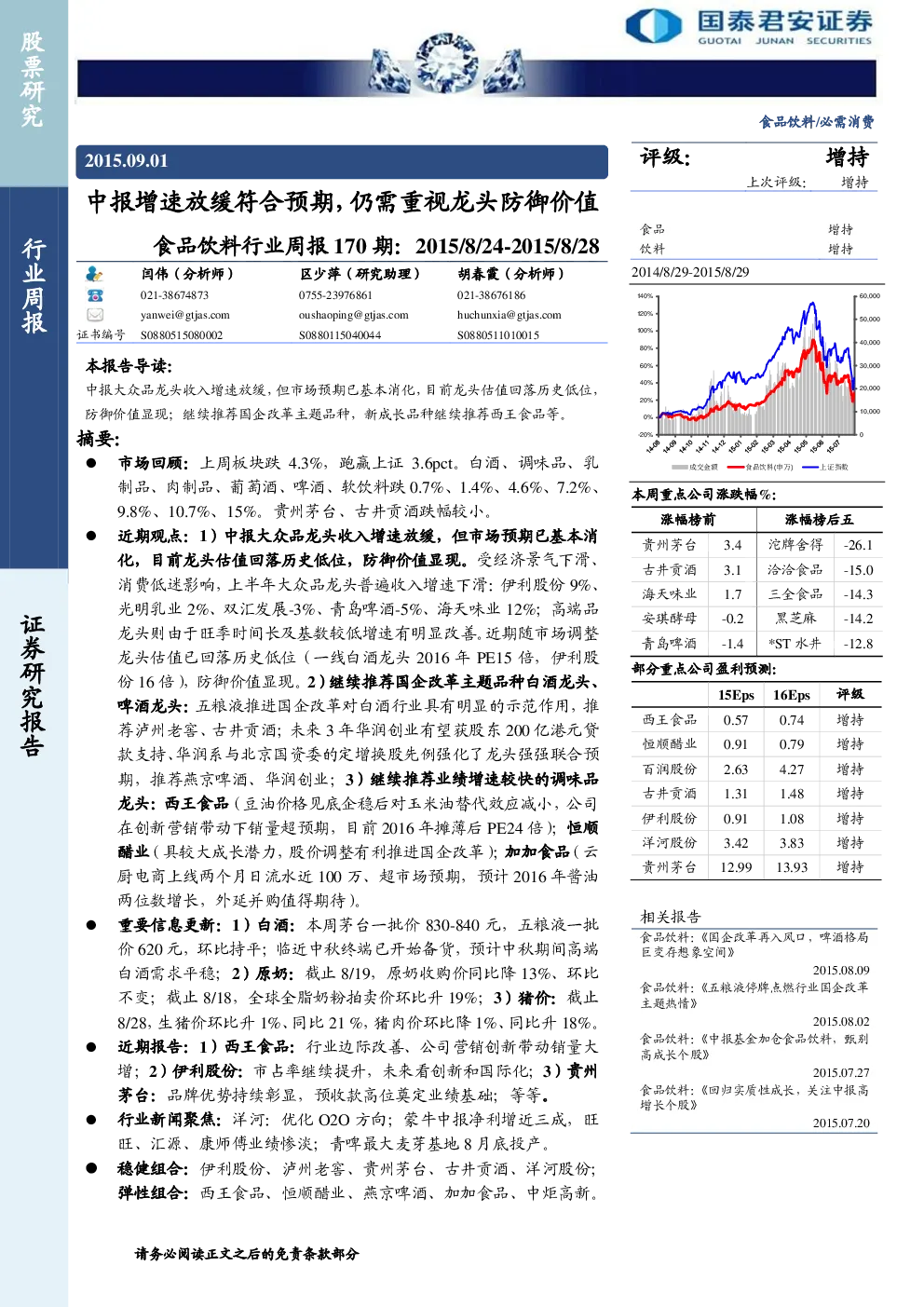Screen dimensions: 924x1307
Task: Click 青岛啤酒 table cell
Action: click(x=669, y=644)
